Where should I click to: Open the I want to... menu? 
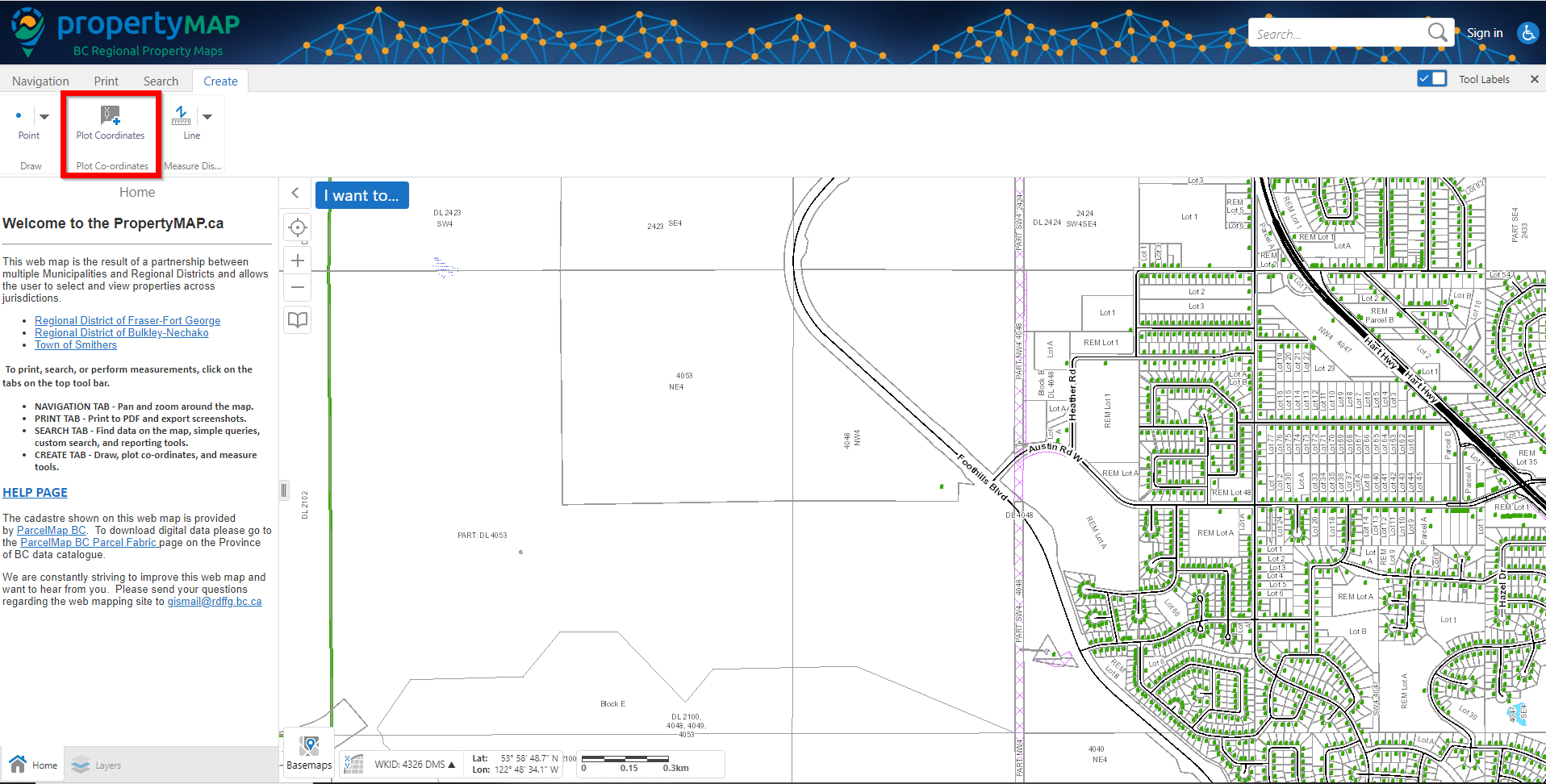[361, 195]
